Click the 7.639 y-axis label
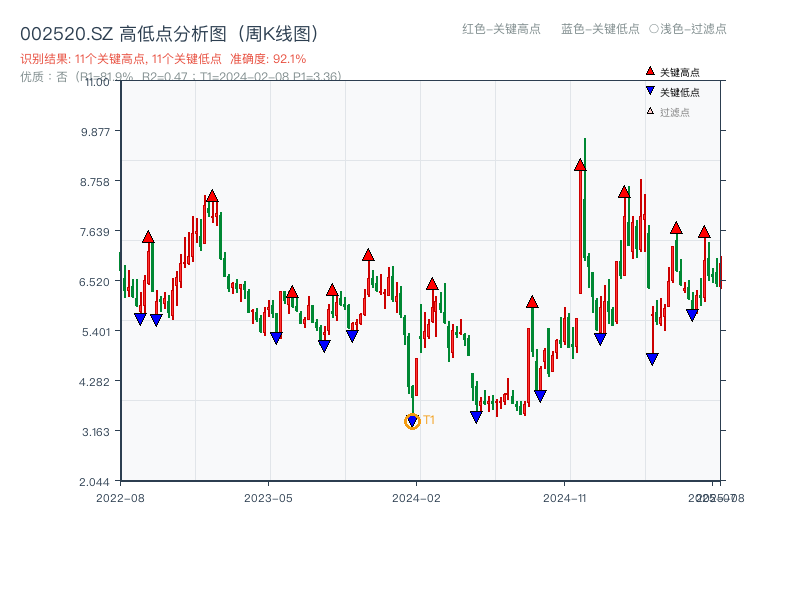 (95, 232)
